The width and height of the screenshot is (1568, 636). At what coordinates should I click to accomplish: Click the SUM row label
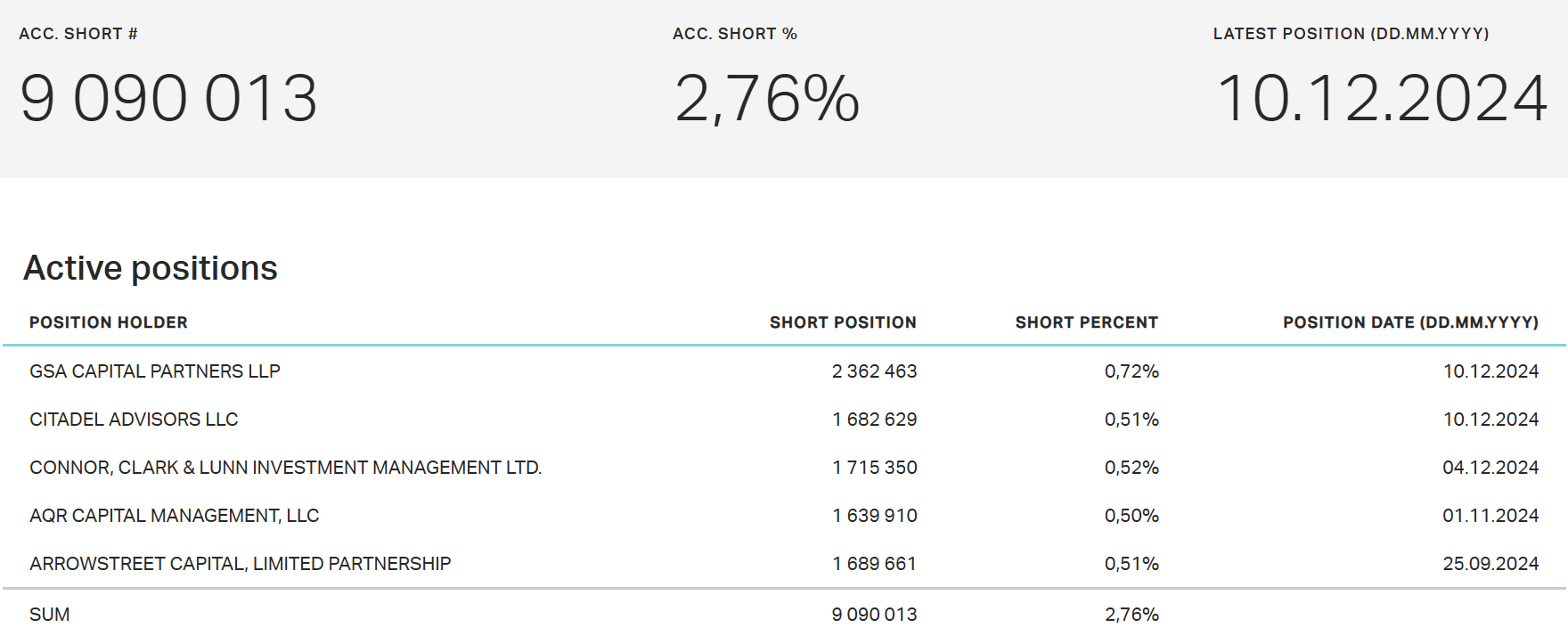coord(50,615)
